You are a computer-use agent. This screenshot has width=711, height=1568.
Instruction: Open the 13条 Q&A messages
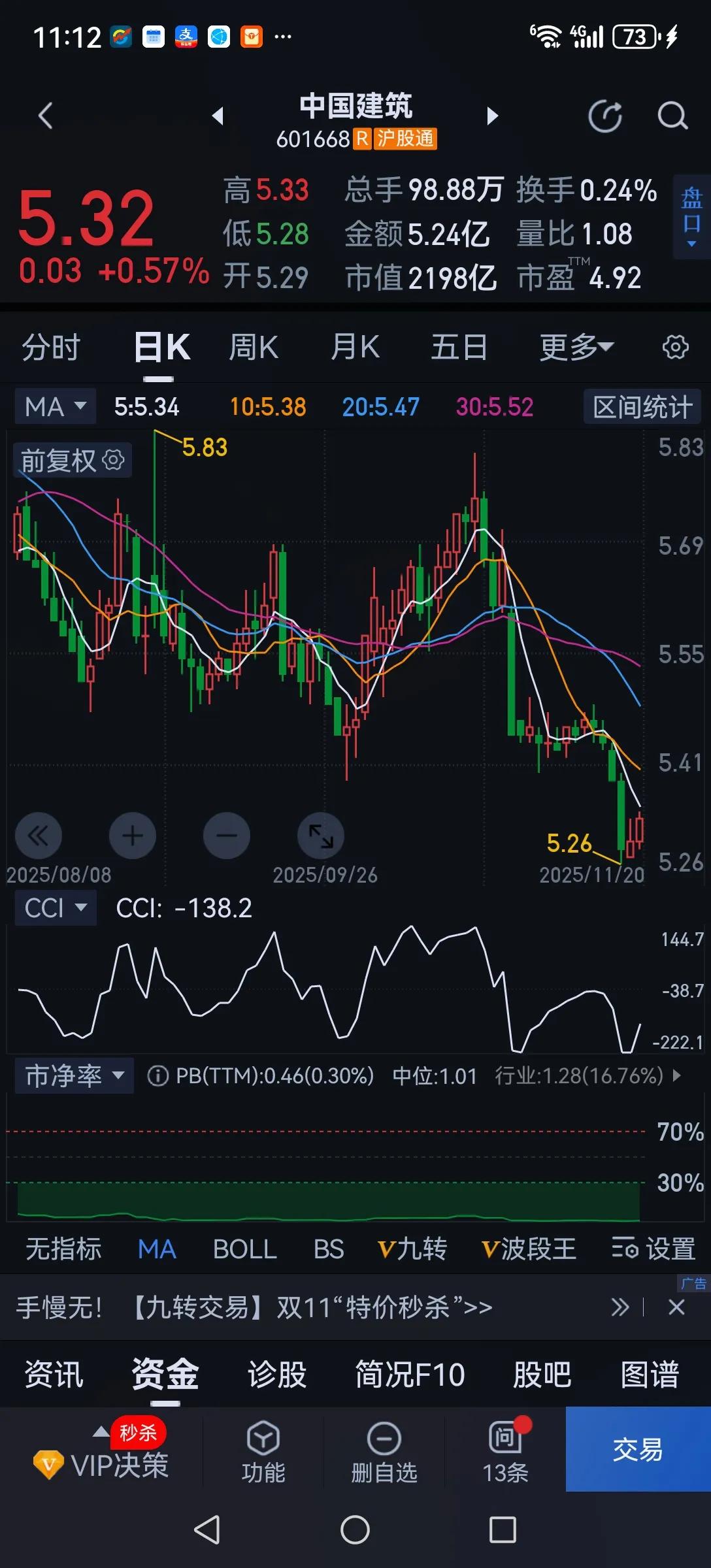[x=505, y=1452]
